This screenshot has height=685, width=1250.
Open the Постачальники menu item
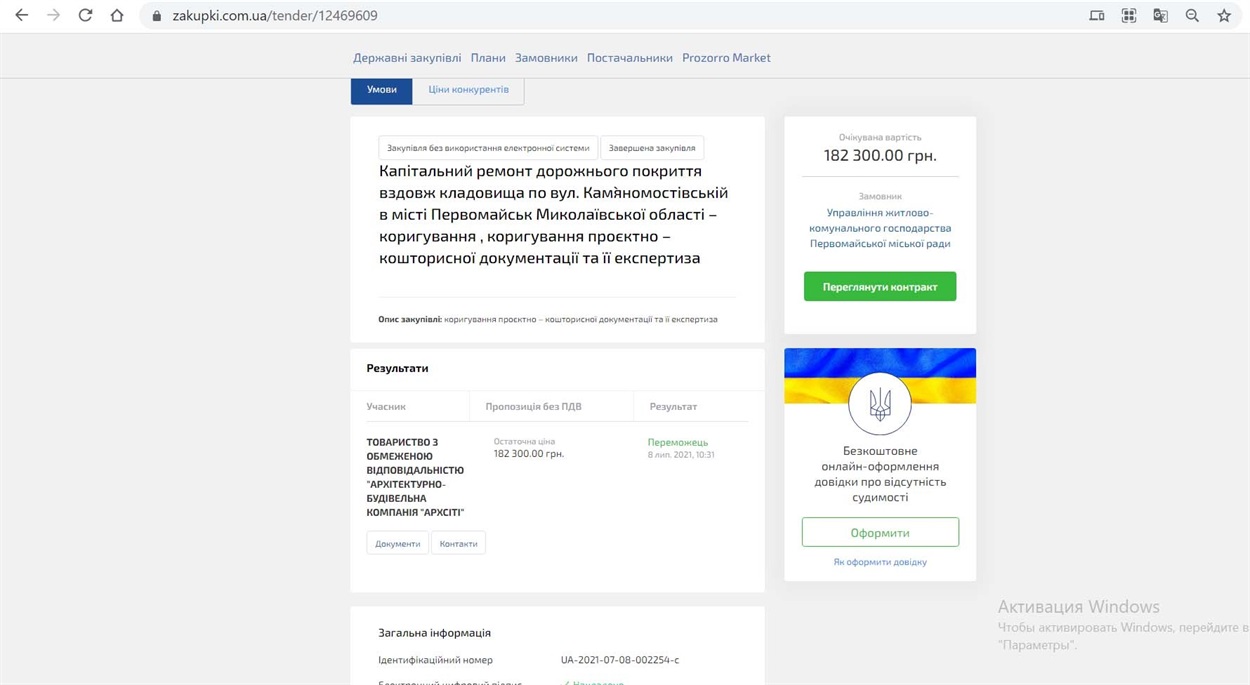(630, 58)
